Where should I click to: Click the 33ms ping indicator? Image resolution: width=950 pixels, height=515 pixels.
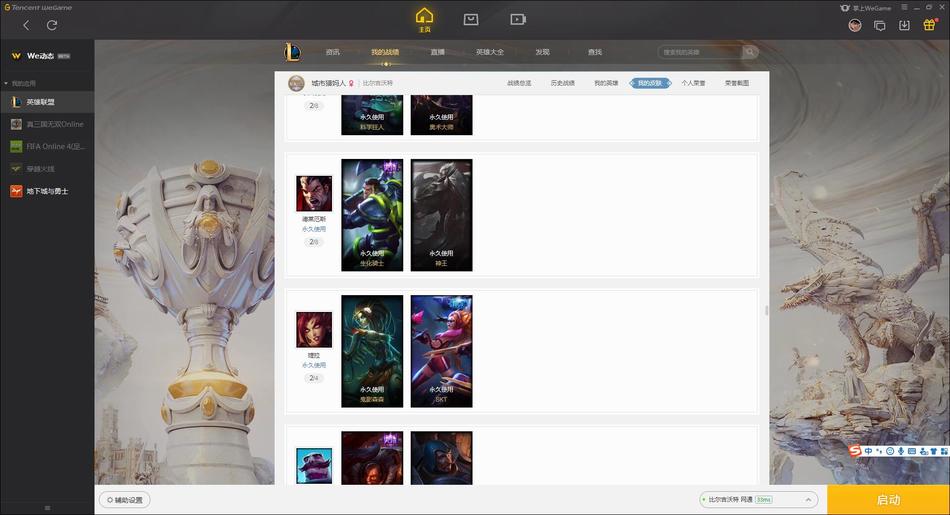tap(763, 500)
